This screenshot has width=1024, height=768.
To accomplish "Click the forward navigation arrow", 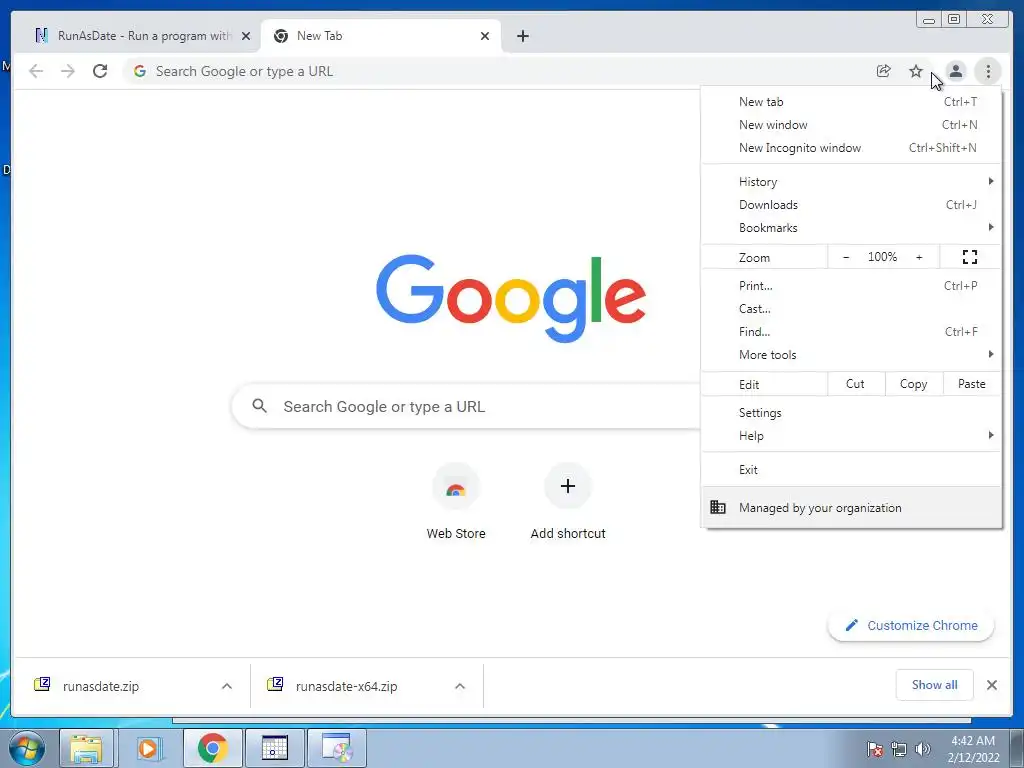I will click(x=68, y=71).
